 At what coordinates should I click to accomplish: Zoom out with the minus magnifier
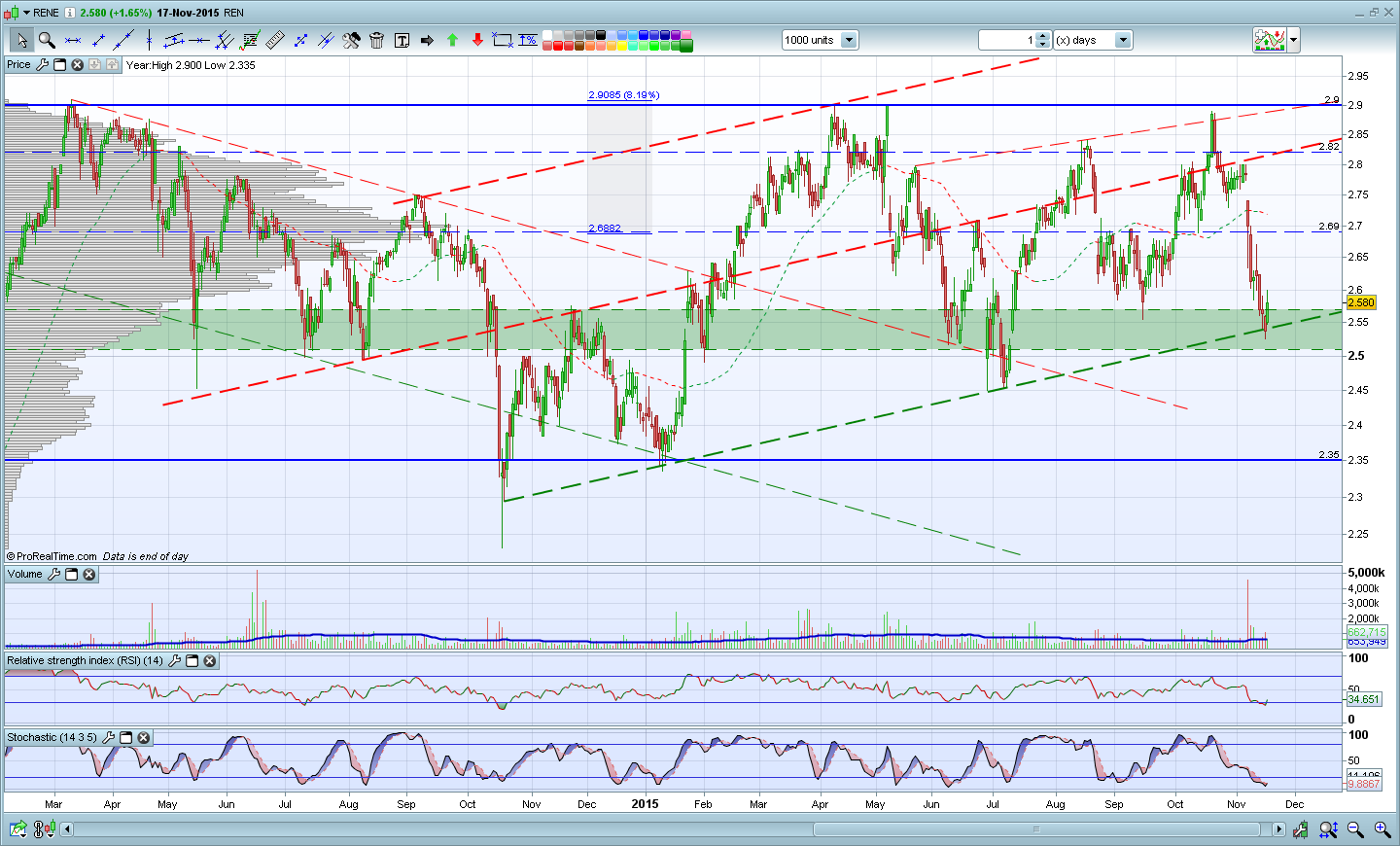tap(1355, 829)
